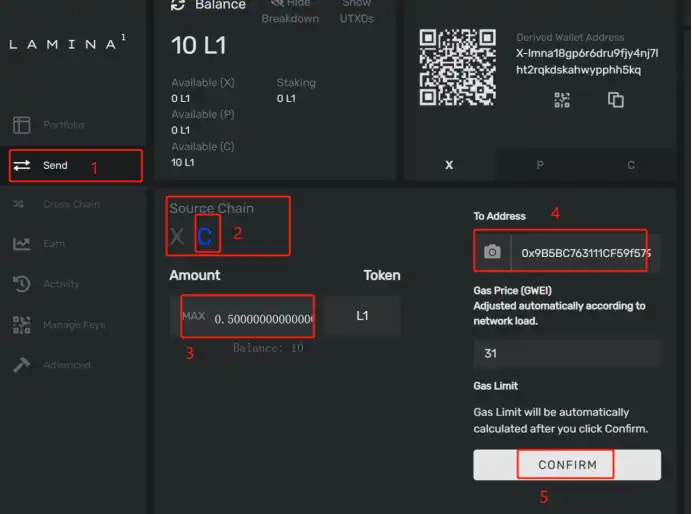Viewport: 692px width, 514px height.
Task: Click the '10 L1' total balance
Action: pos(199,45)
